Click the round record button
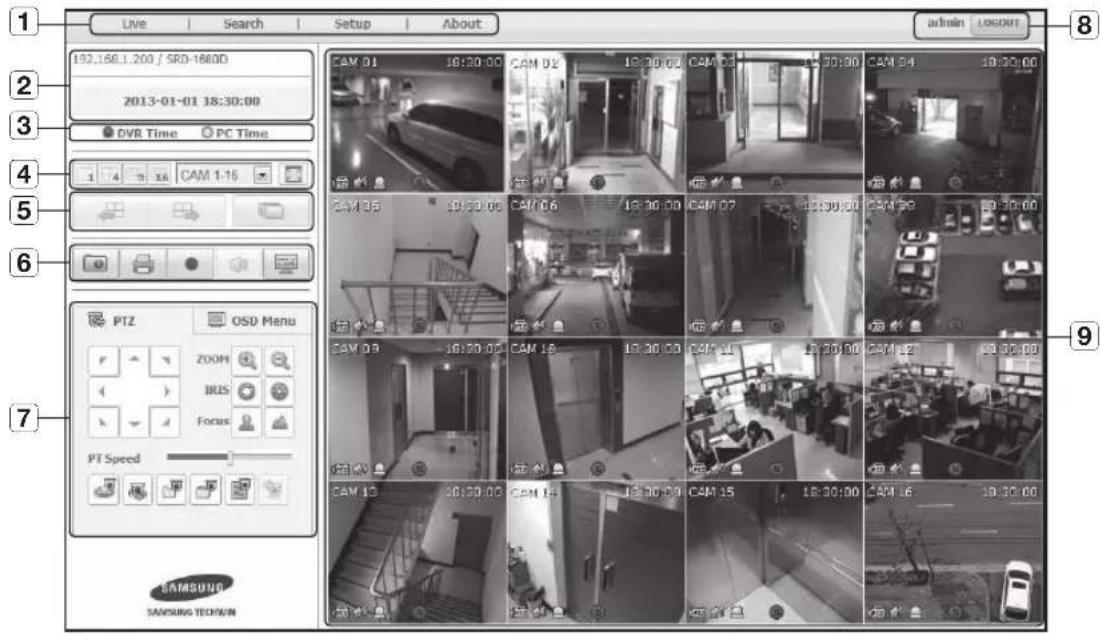The width and height of the screenshot is (1101, 634). [x=190, y=264]
